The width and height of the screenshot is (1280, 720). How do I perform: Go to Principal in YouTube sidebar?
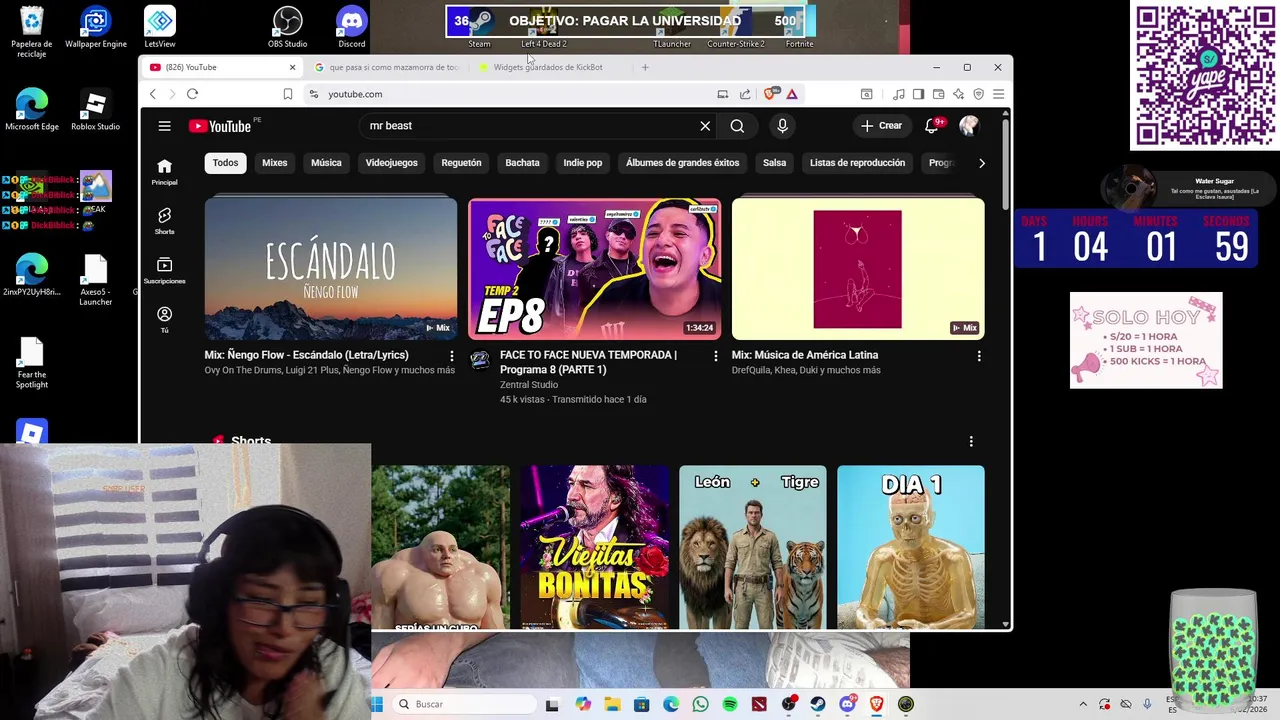click(164, 172)
